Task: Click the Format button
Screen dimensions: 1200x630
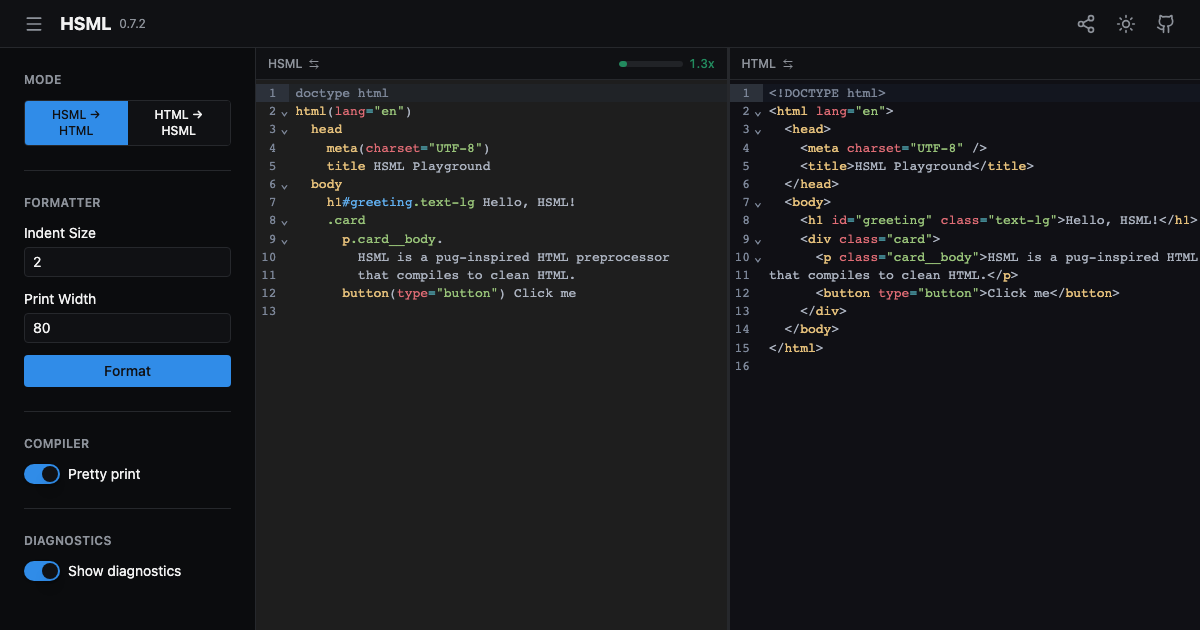Action: pos(127,371)
